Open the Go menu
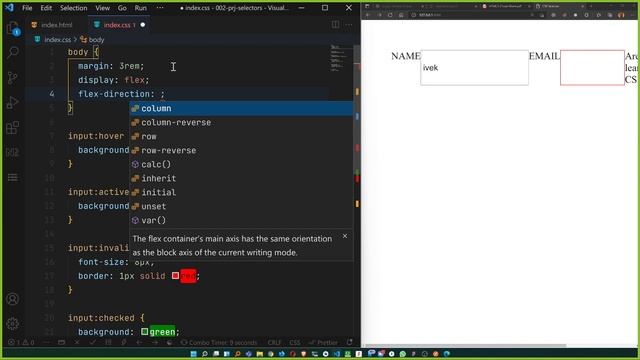640x360 pixels. [x=122, y=8]
